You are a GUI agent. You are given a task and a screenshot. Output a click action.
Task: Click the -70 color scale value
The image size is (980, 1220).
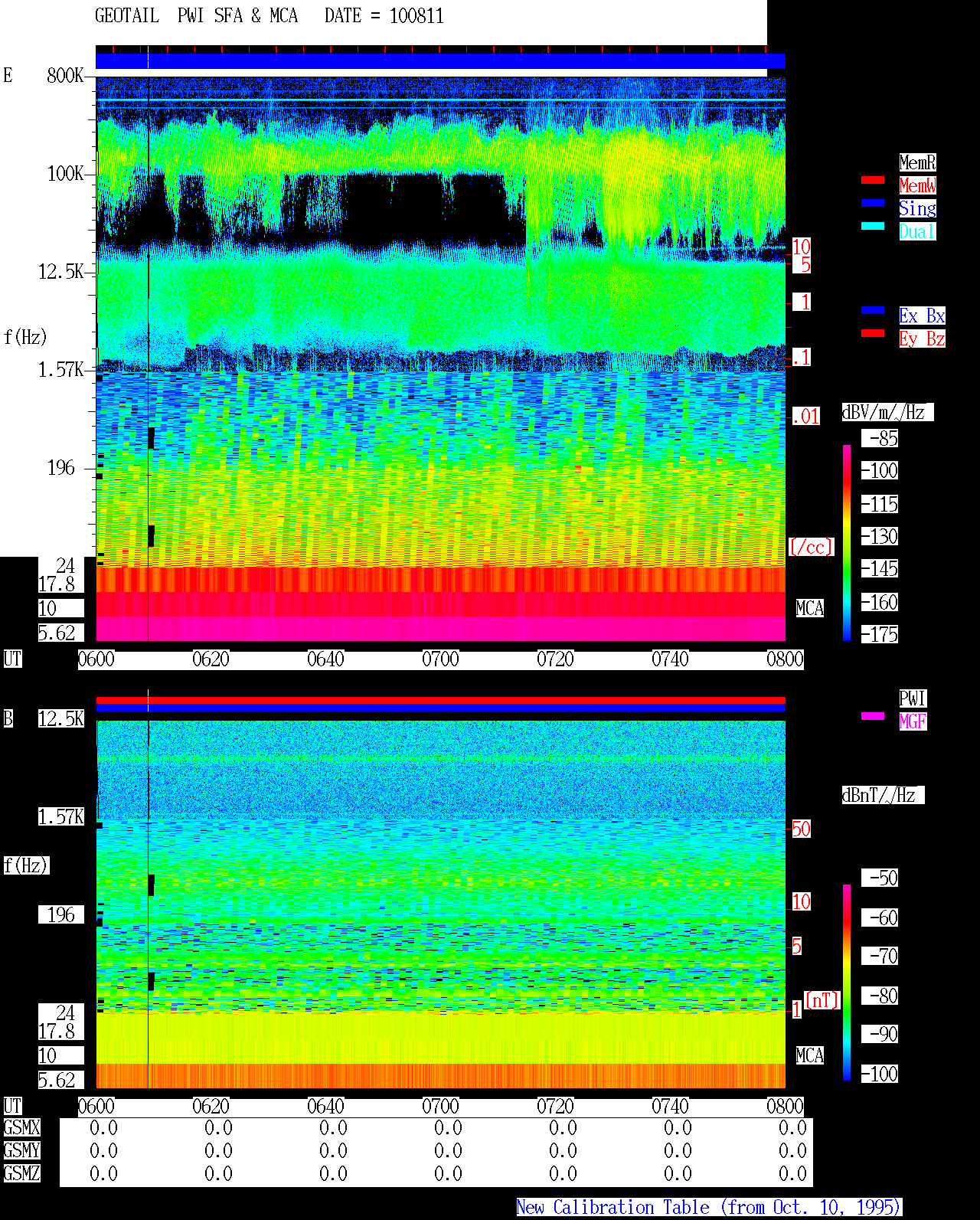click(880, 956)
